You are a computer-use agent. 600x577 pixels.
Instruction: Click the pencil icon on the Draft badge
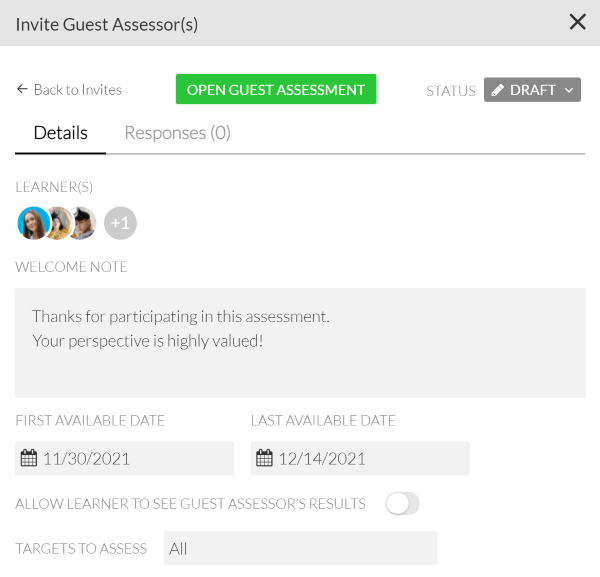pos(498,90)
